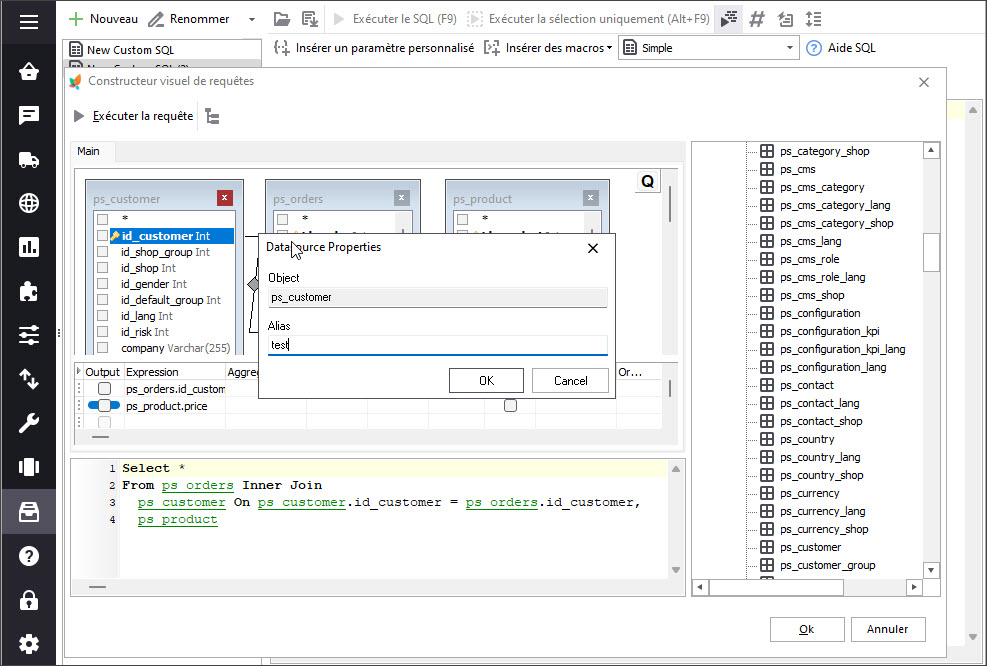The height and width of the screenshot is (666, 987).
Task: Click the Q search button on diagram
Action: (x=648, y=182)
